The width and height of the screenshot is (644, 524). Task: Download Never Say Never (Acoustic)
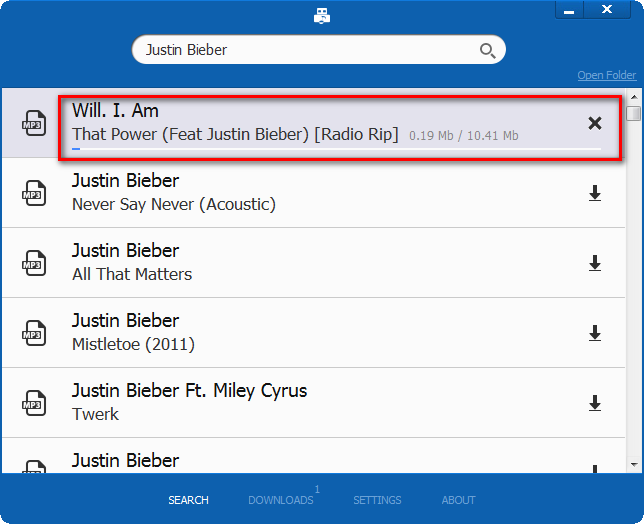(595, 193)
